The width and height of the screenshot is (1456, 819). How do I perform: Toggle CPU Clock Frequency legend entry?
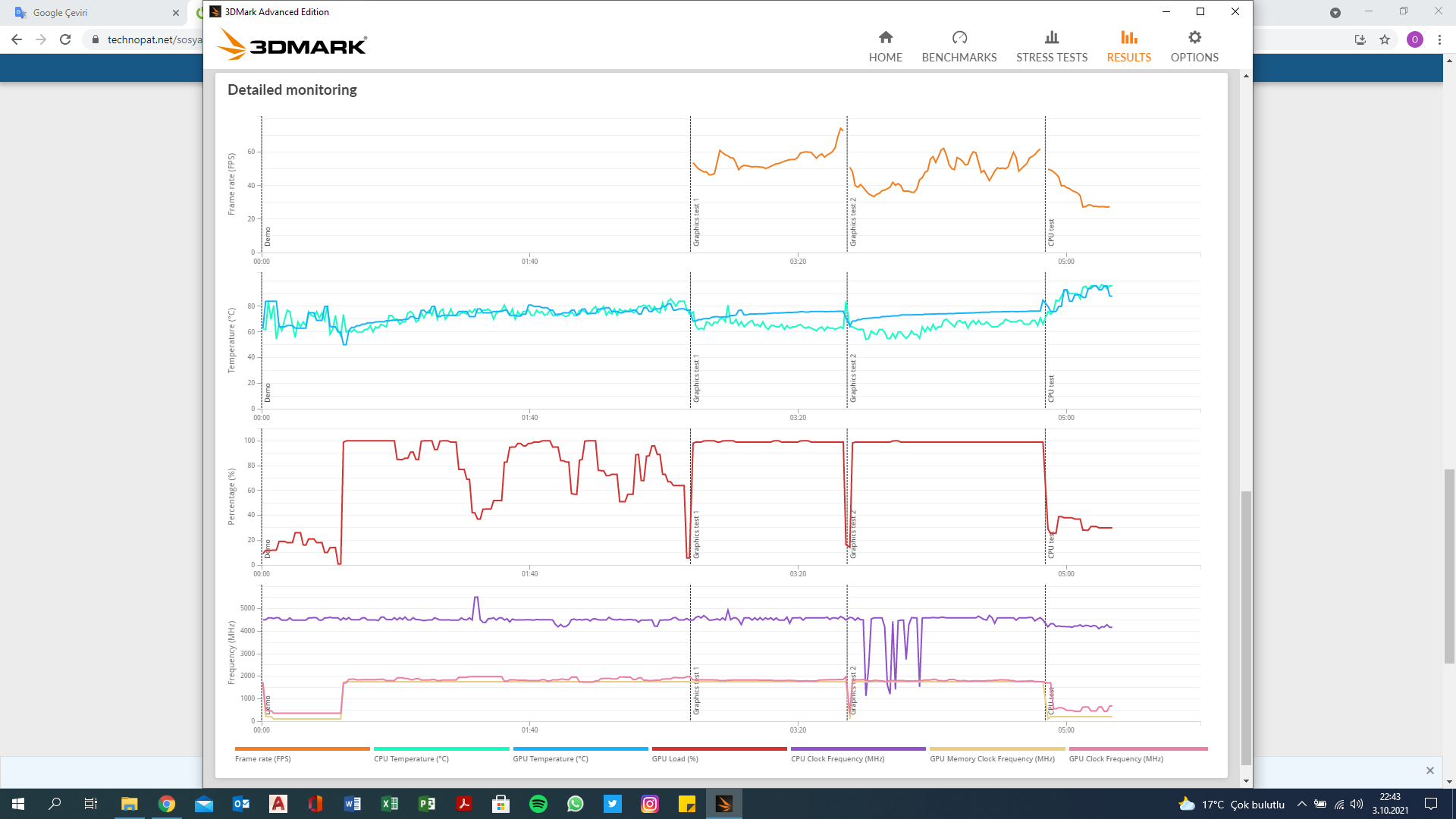837,758
